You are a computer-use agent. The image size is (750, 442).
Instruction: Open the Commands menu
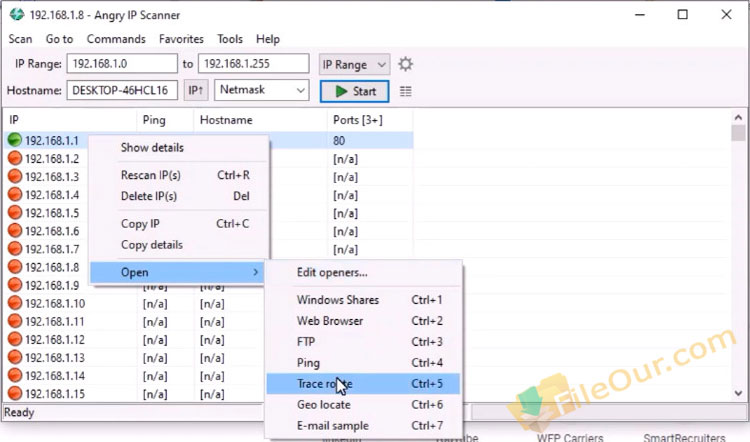pos(116,39)
